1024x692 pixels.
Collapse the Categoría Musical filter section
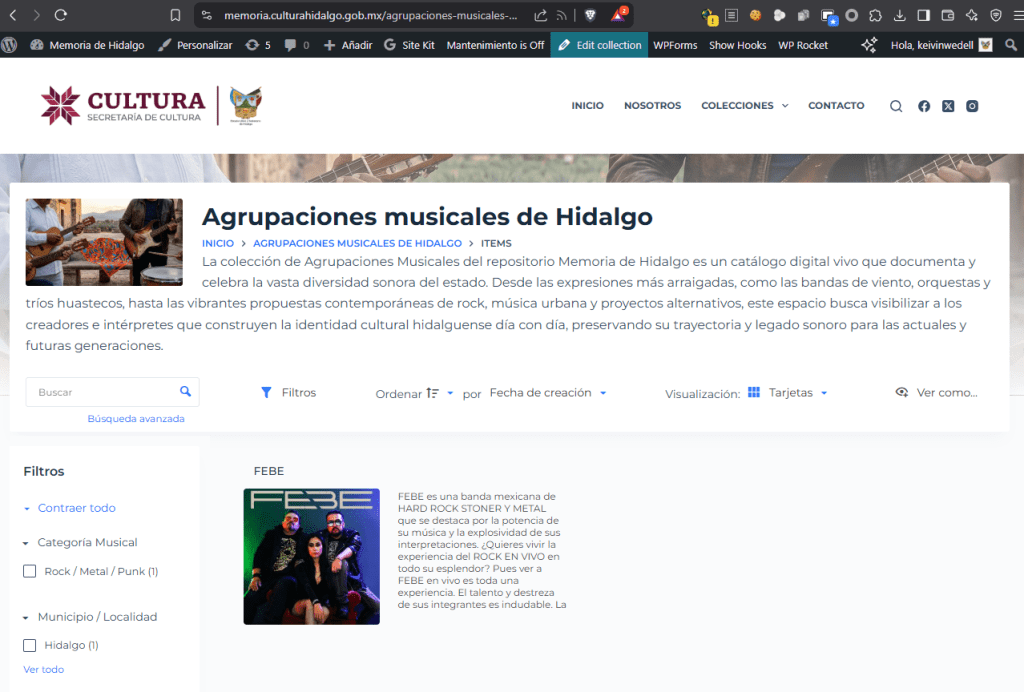point(26,543)
